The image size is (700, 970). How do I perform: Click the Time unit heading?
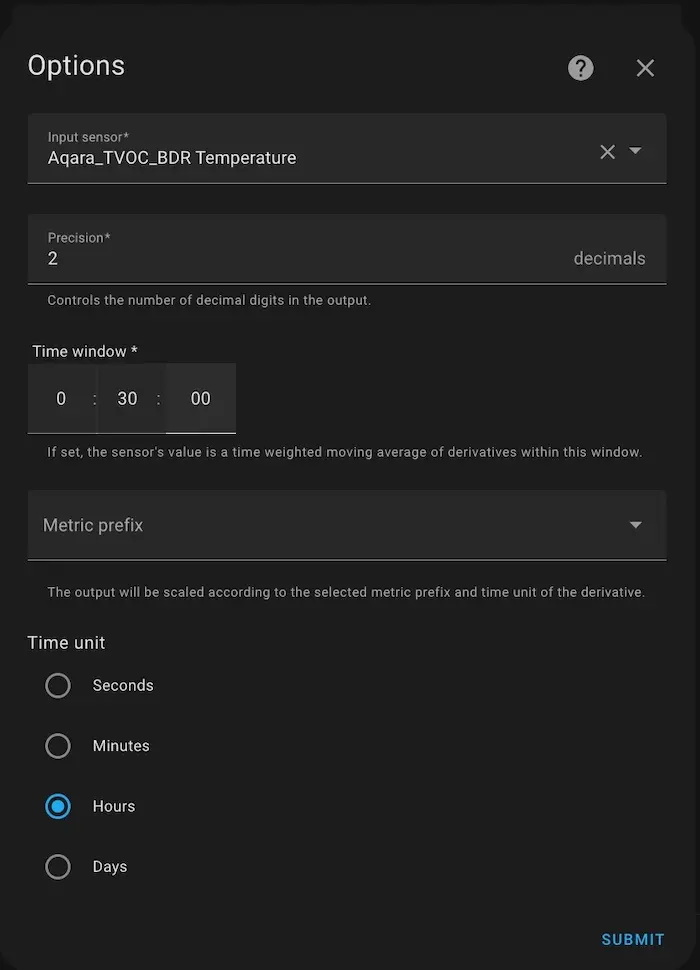coord(66,642)
